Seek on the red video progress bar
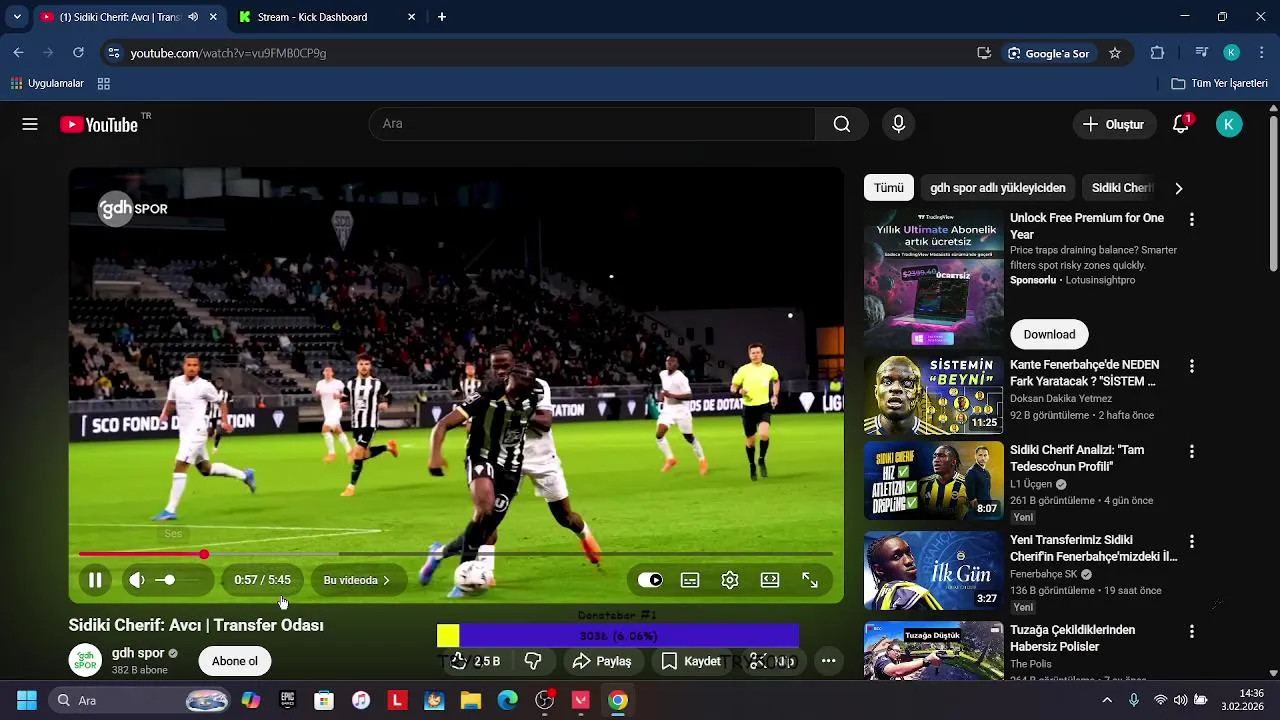 pyautogui.click(x=455, y=554)
